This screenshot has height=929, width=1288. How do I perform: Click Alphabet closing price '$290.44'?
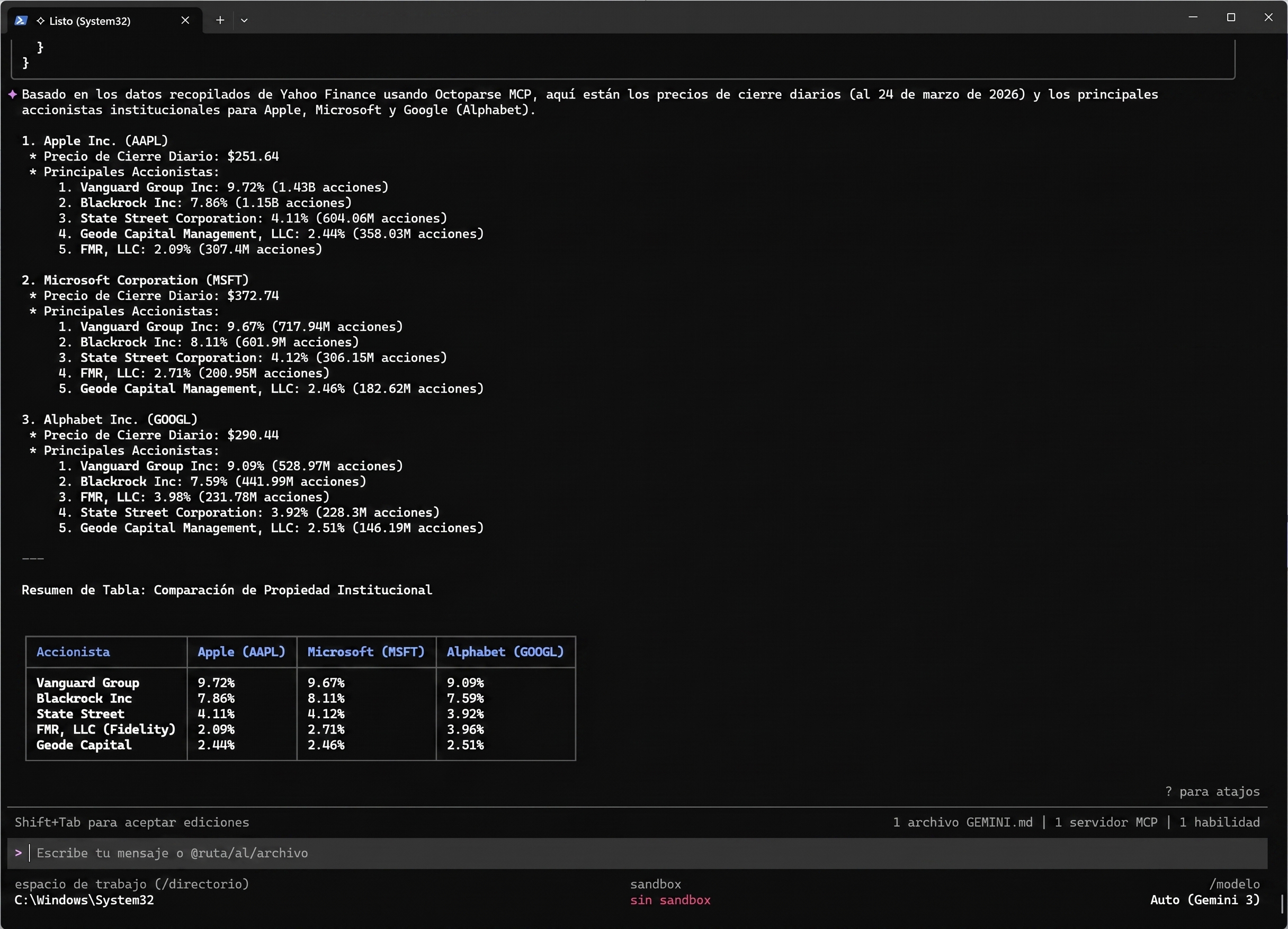coord(253,435)
